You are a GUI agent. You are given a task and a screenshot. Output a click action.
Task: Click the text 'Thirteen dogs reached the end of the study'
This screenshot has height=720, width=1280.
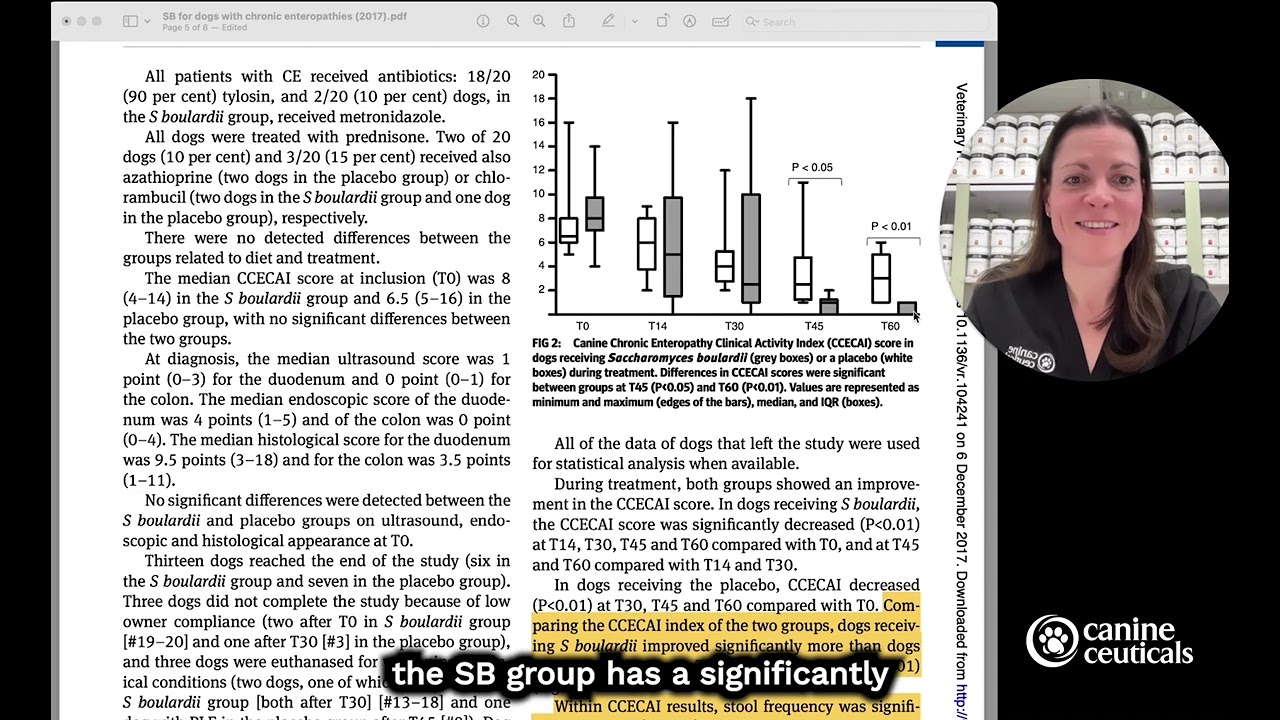[295, 561]
